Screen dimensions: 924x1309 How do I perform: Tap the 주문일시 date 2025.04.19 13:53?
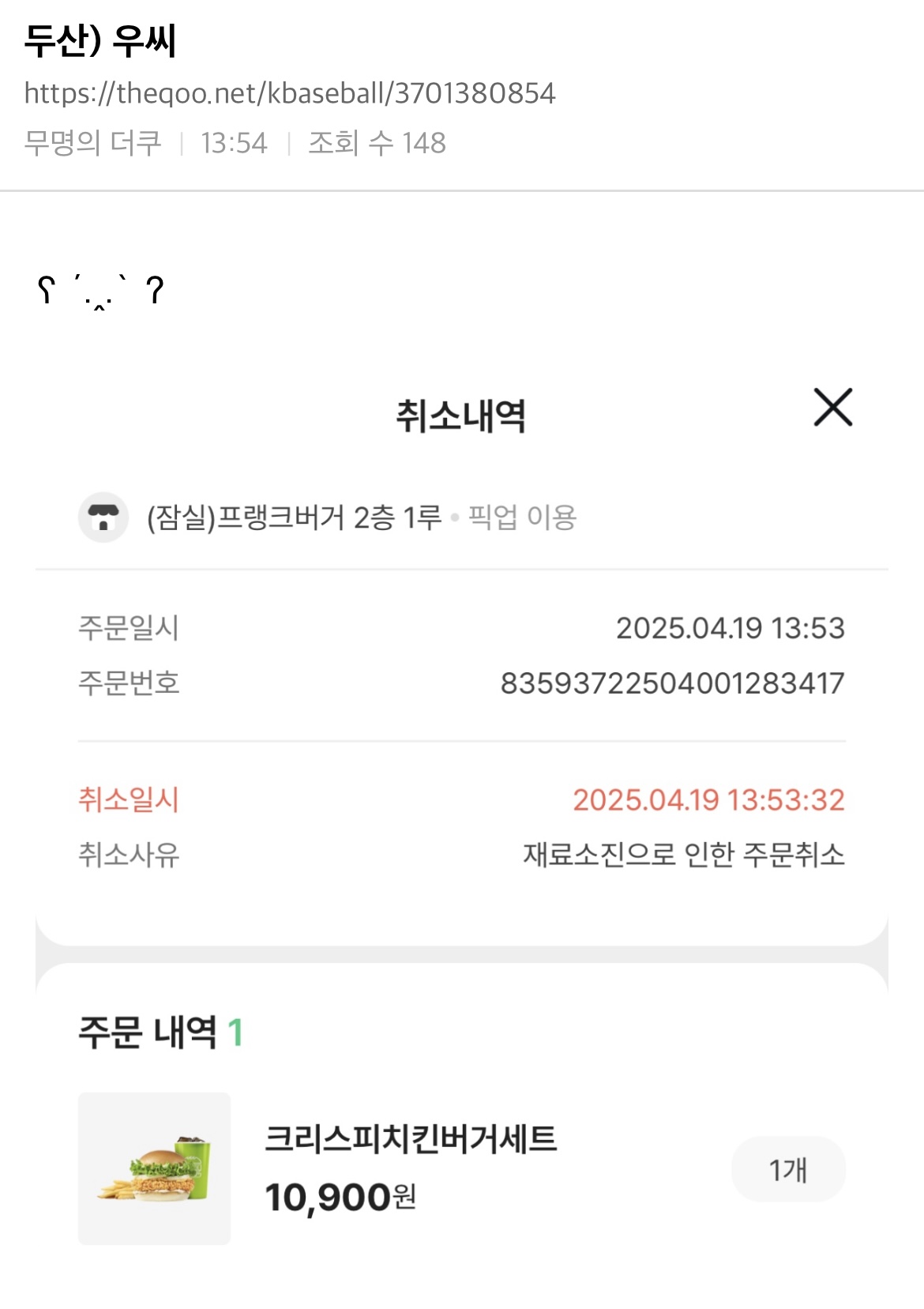pyautogui.click(x=730, y=628)
